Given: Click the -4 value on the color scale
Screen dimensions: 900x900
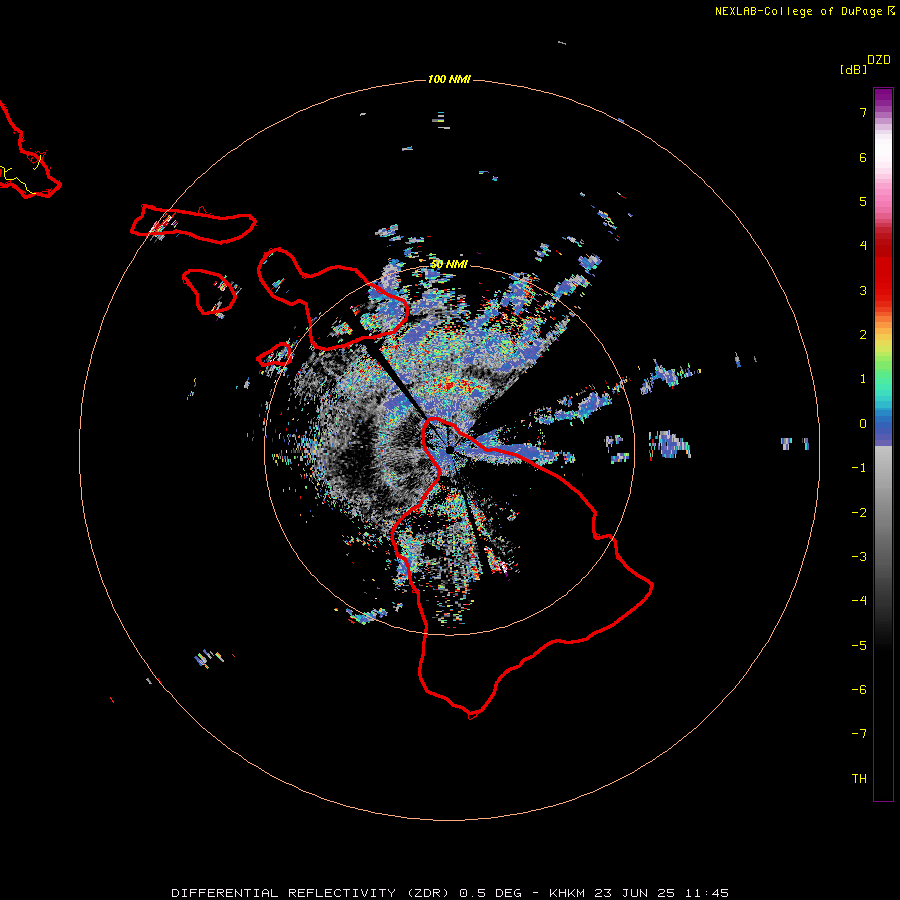Looking at the screenshot, I should [859, 601].
